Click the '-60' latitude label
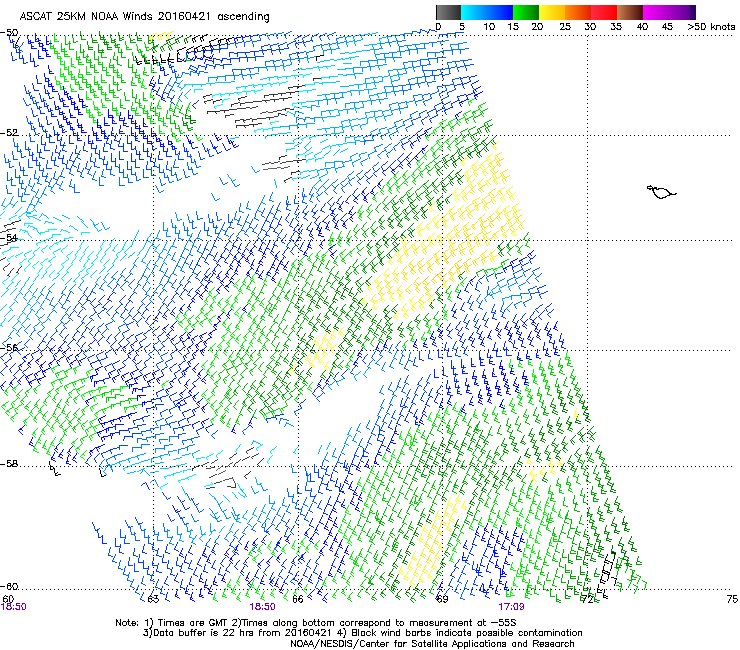The height and width of the screenshot is (650, 740). click(x=9, y=586)
